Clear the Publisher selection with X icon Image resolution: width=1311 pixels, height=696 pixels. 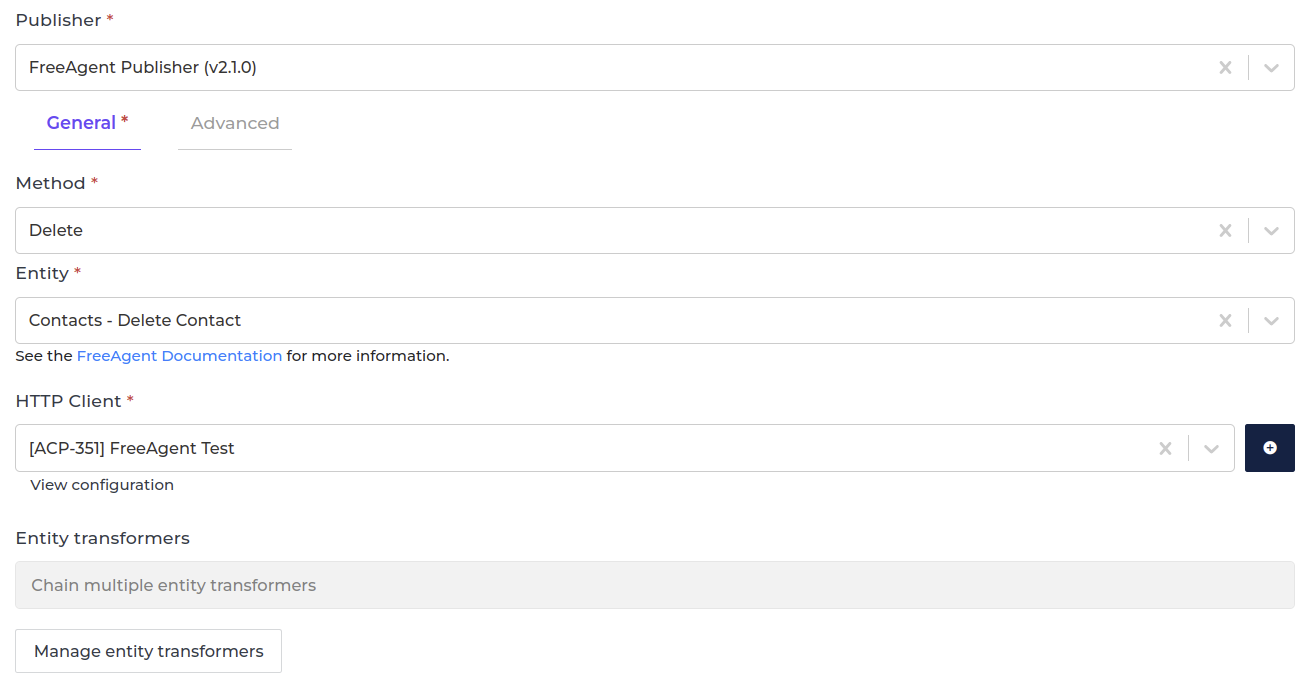(1225, 68)
